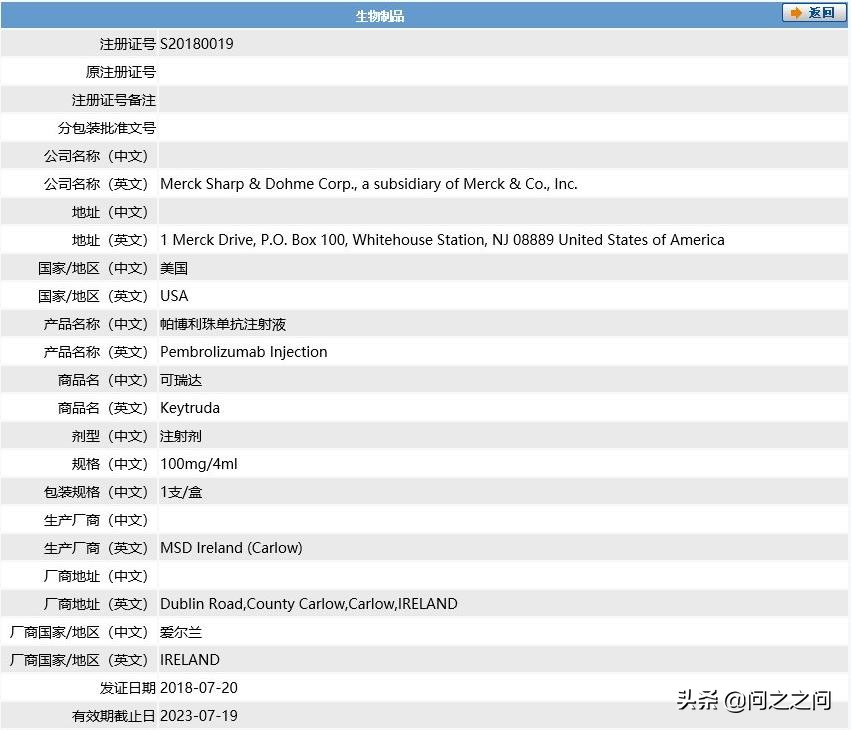This screenshot has height=730, width=851.
Task: Click the orange arrow icon on 返回 button
Action: pyautogui.click(x=795, y=13)
